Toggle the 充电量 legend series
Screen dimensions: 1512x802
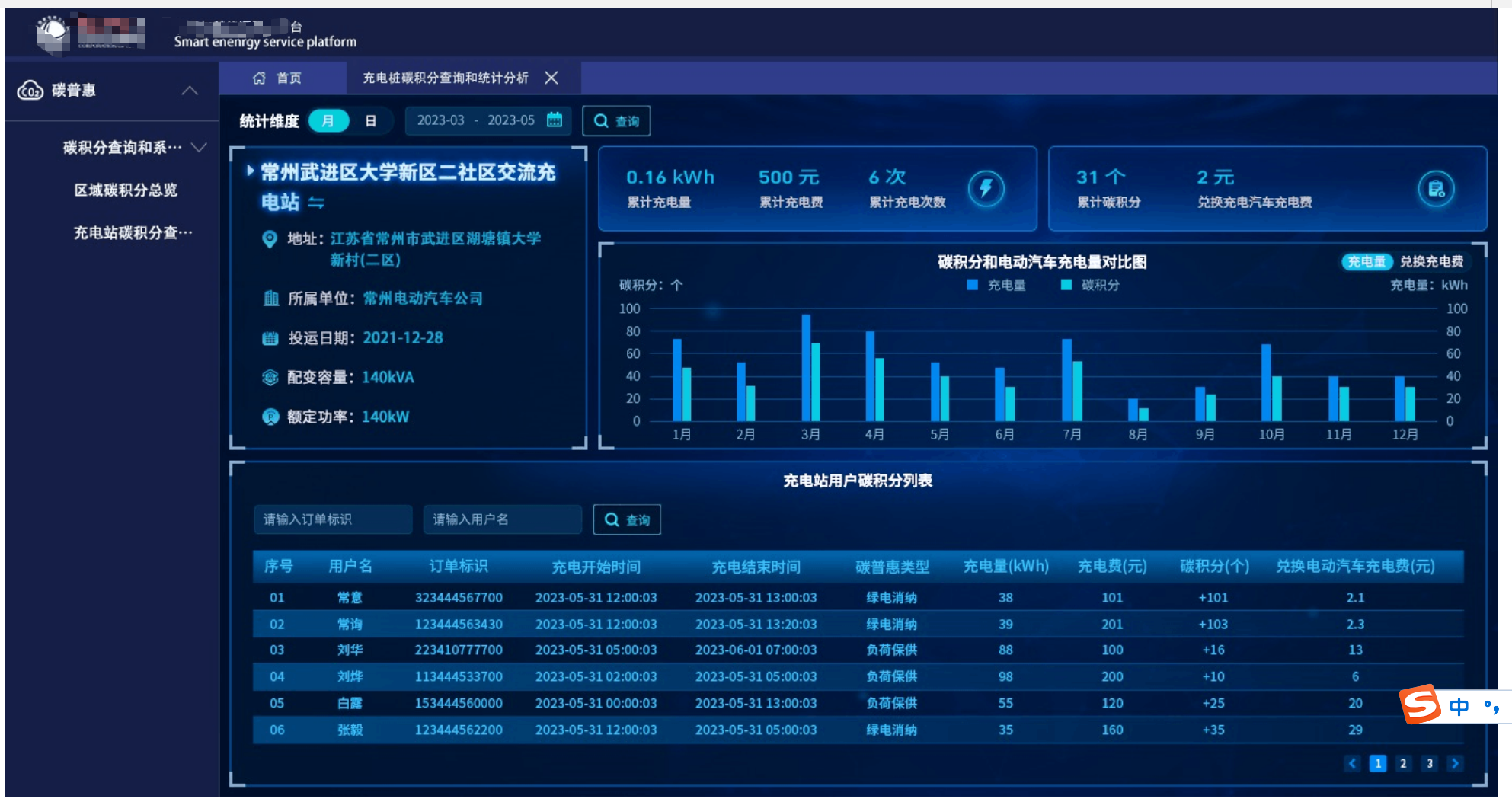997,285
